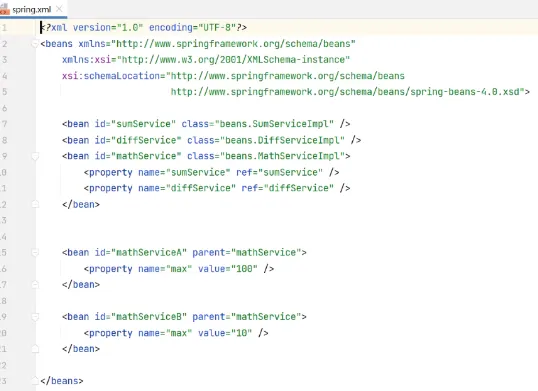Click ref="sumService" in property tag
This screenshot has width=538, height=391.
[279, 172]
